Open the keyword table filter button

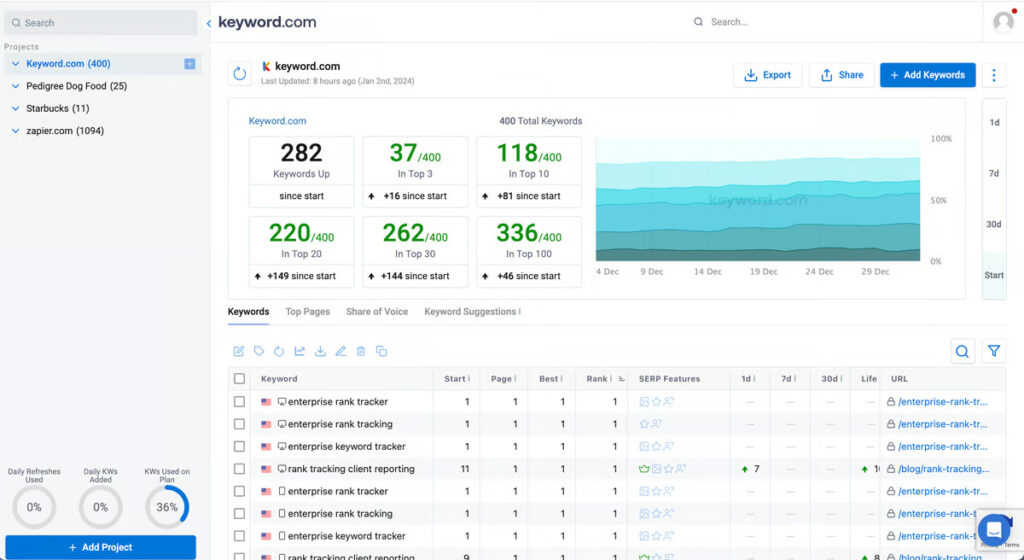pyautogui.click(x=993, y=351)
